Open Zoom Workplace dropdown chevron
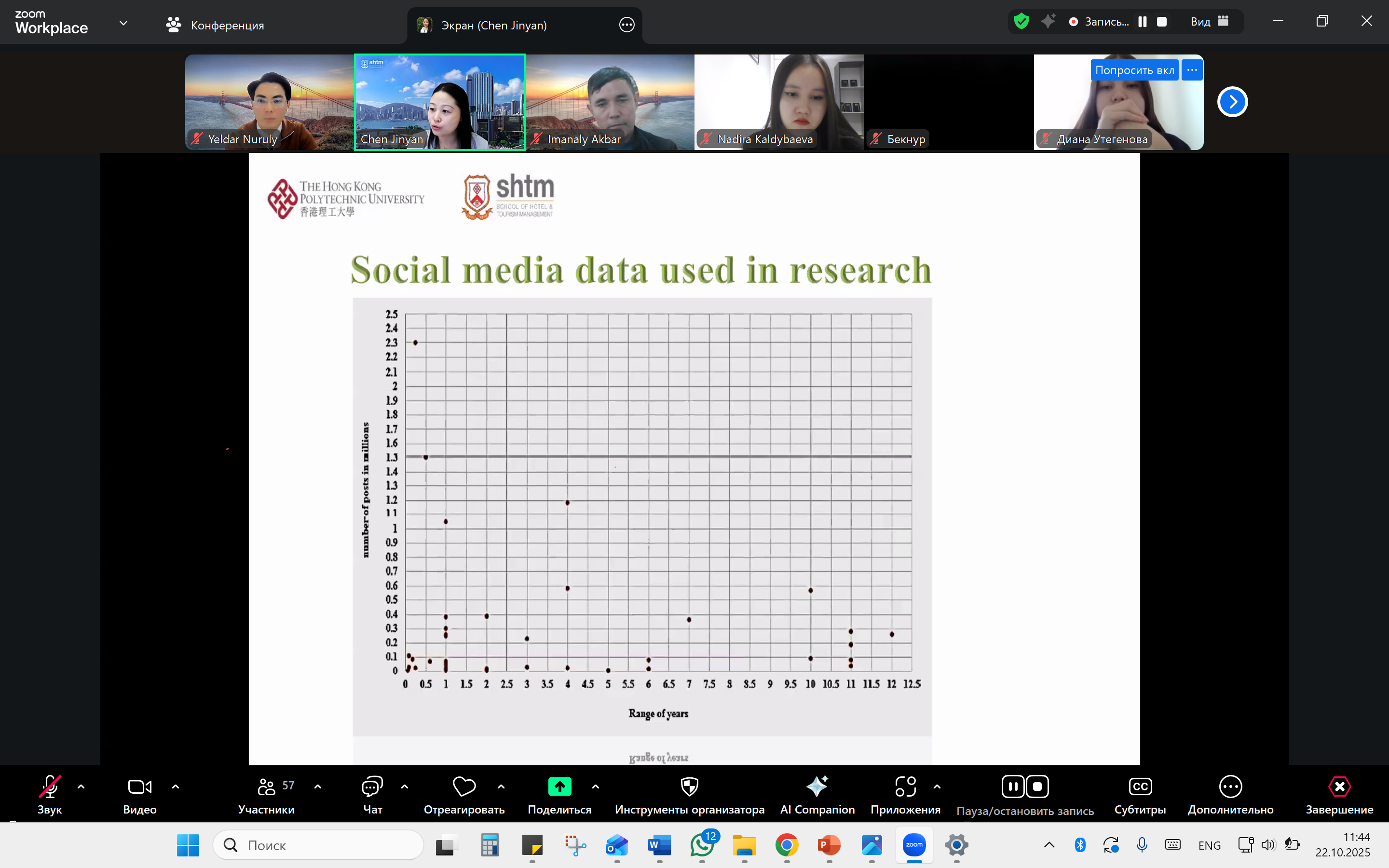This screenshot has height=868, width=1389. coord(123,23)
